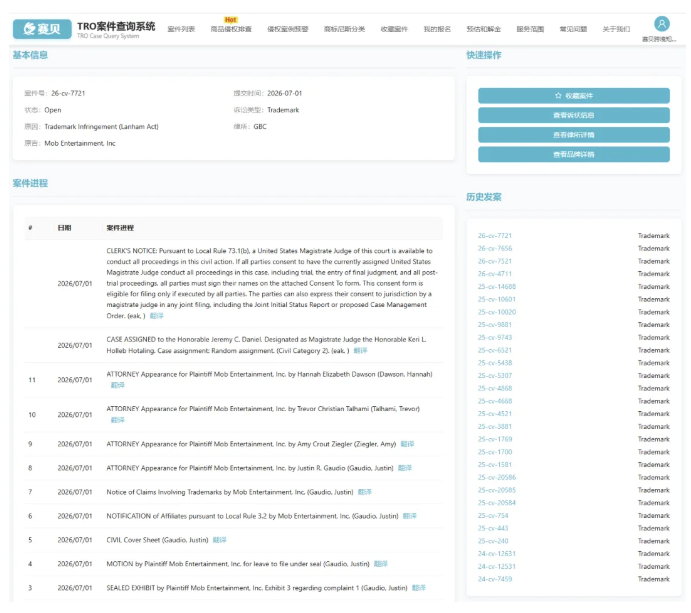The height and width of the screenshot is (613, 691).
Task: Click the 赛贝 logo in the header
Action: [x=42, y=29]
